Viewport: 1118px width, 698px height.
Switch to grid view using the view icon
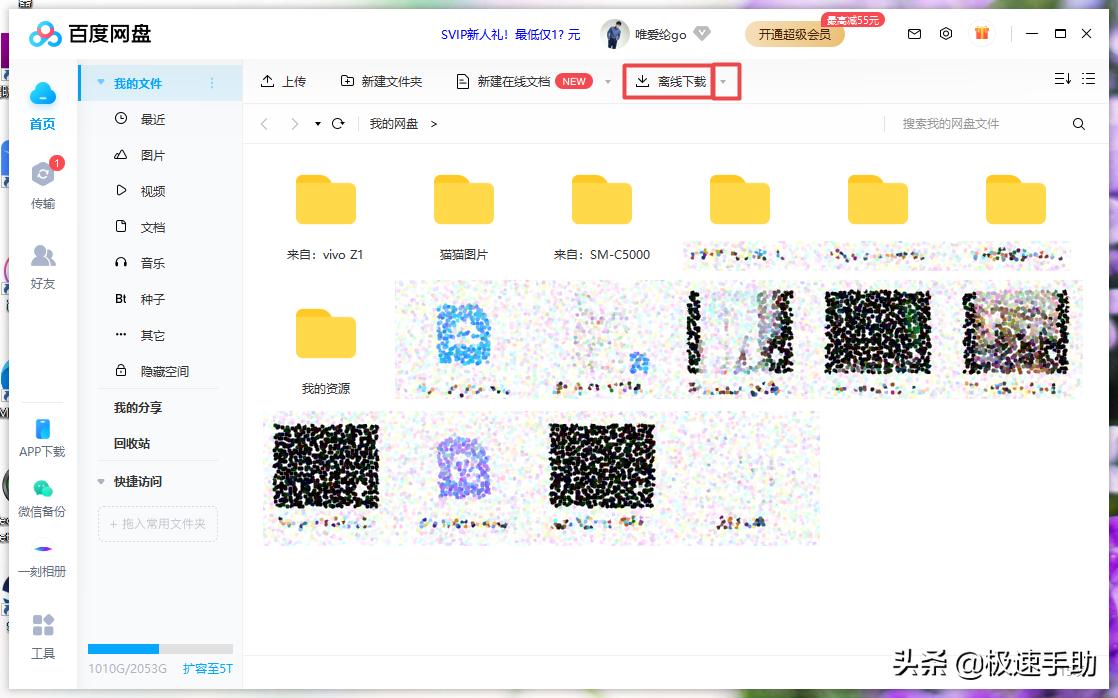coord(1088,78)
